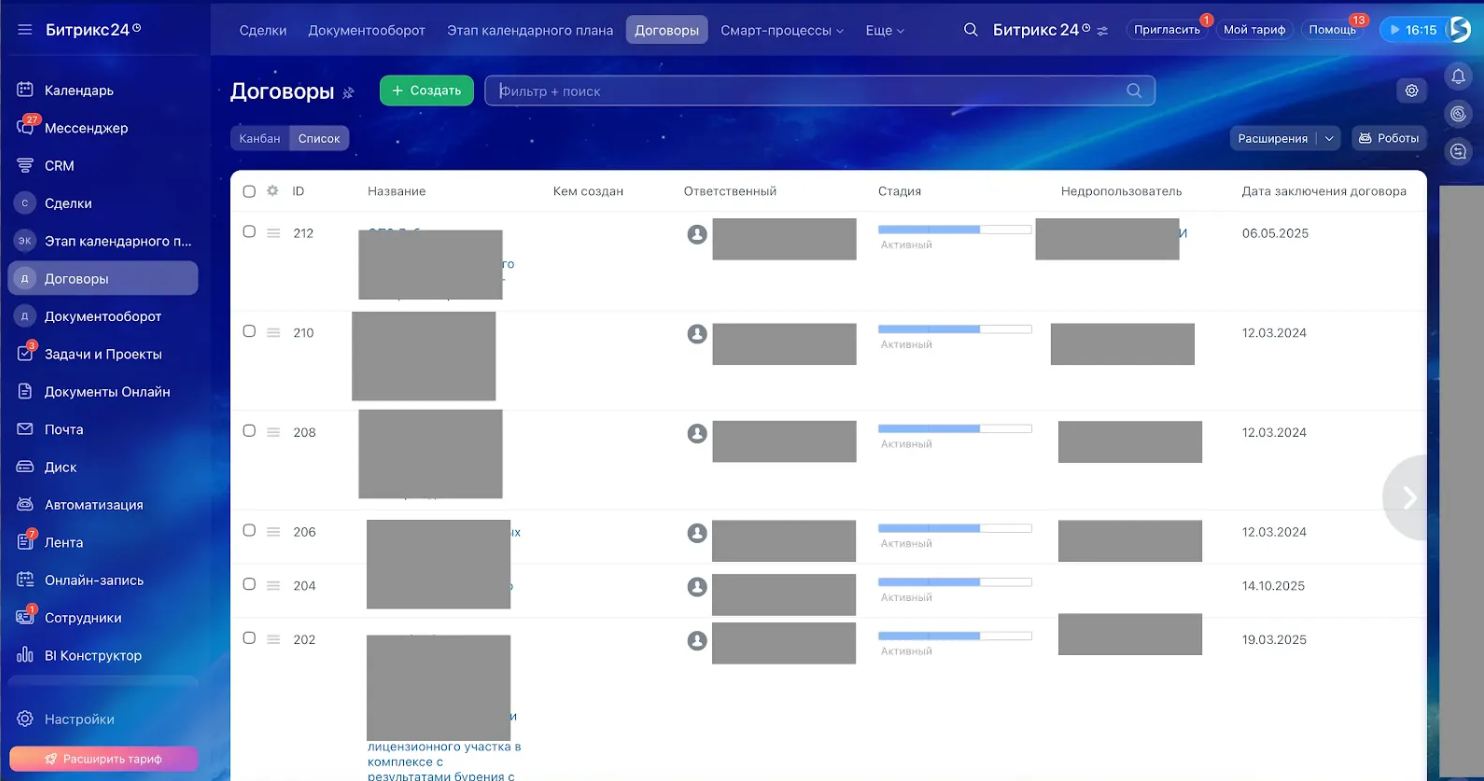
Task: Open the row actions menu for ID 212
Action: pos(273,233)
